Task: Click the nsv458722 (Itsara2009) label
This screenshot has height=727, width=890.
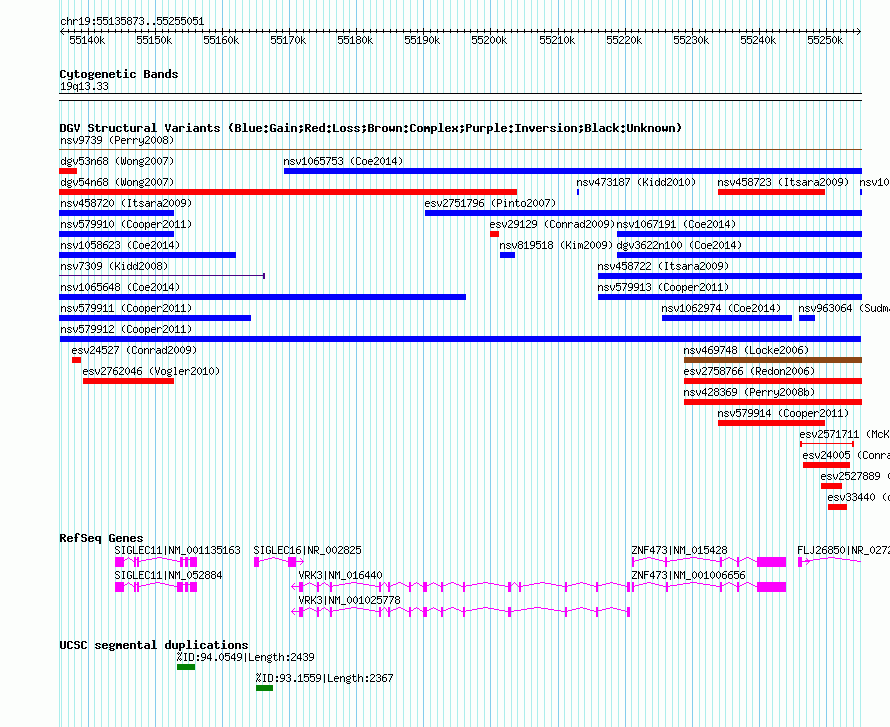Action: 663,266
